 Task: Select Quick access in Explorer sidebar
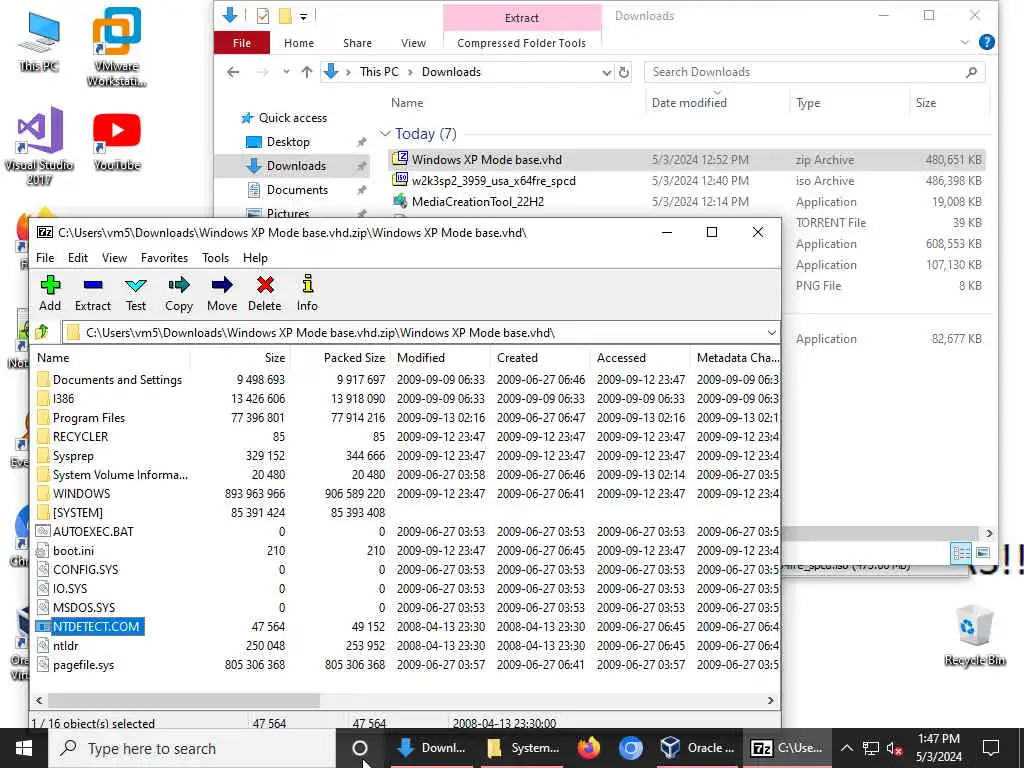pyautogui.click(x=292, y=118)
